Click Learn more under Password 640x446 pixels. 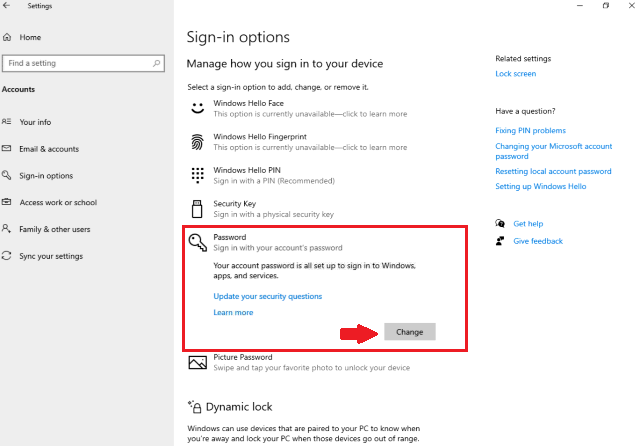tap(233, 313)
